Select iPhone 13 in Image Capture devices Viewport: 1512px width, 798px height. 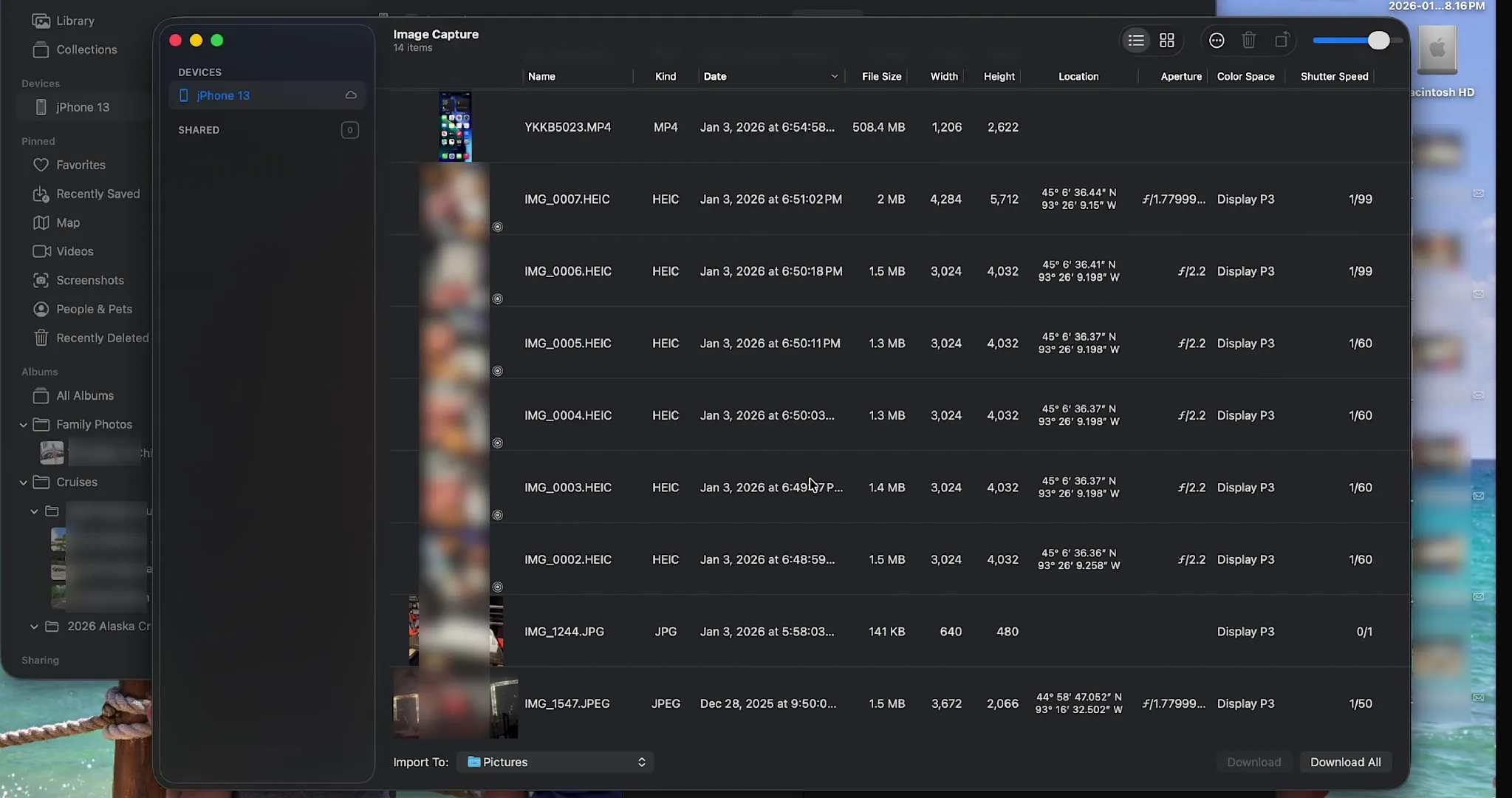click(267, 95)
